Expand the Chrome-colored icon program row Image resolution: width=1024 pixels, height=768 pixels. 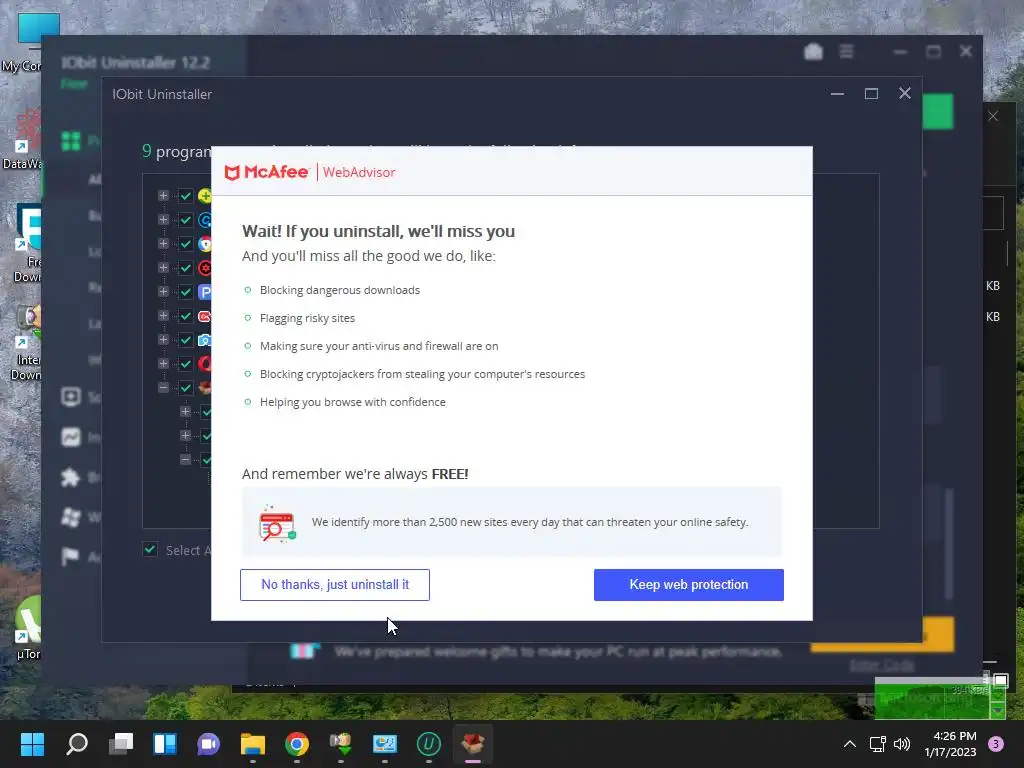click(x=163, y=244)
